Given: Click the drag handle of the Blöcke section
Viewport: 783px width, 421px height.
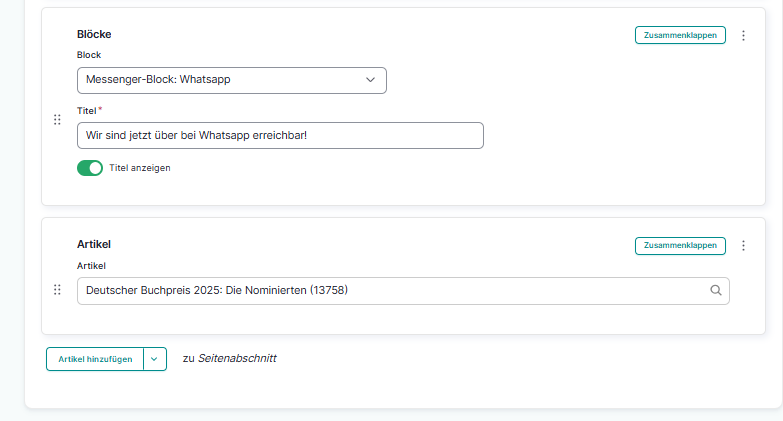Looking at the screenshot, I should [57, 120].
